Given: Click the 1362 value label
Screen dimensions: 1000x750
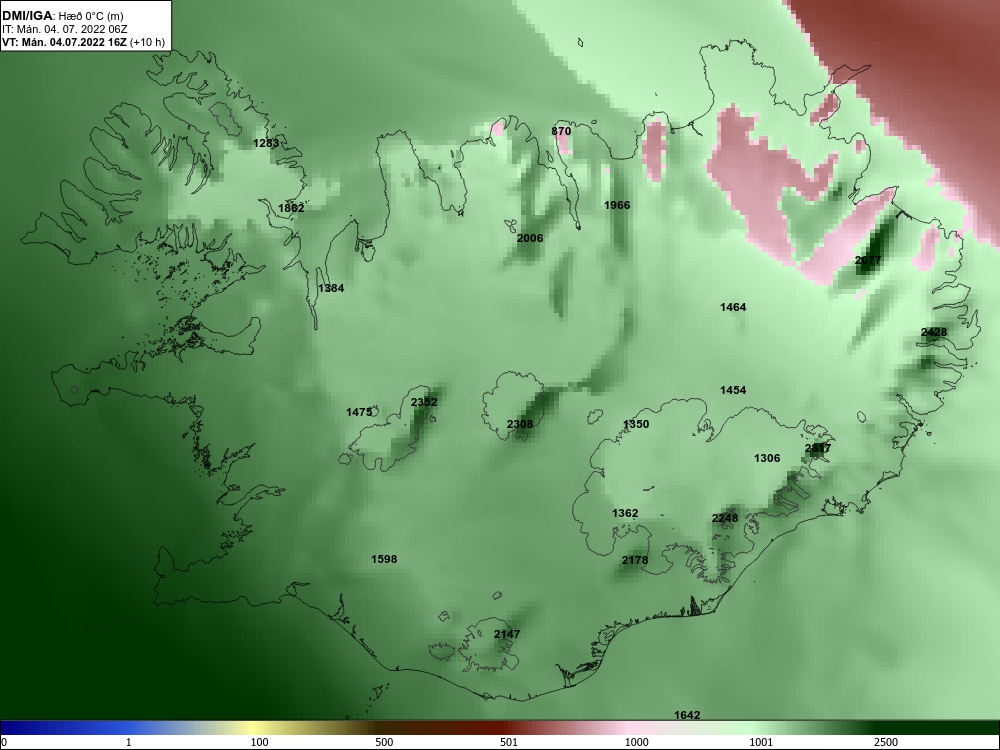Looking at the screenshot, I should (x=625, y=513).
